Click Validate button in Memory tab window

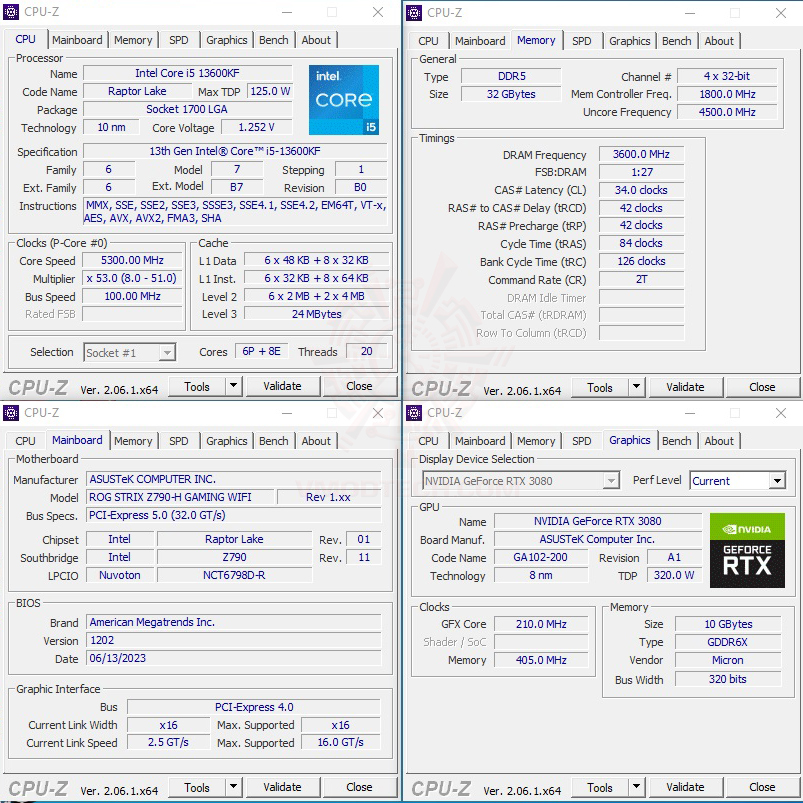(x=685, y=387)
